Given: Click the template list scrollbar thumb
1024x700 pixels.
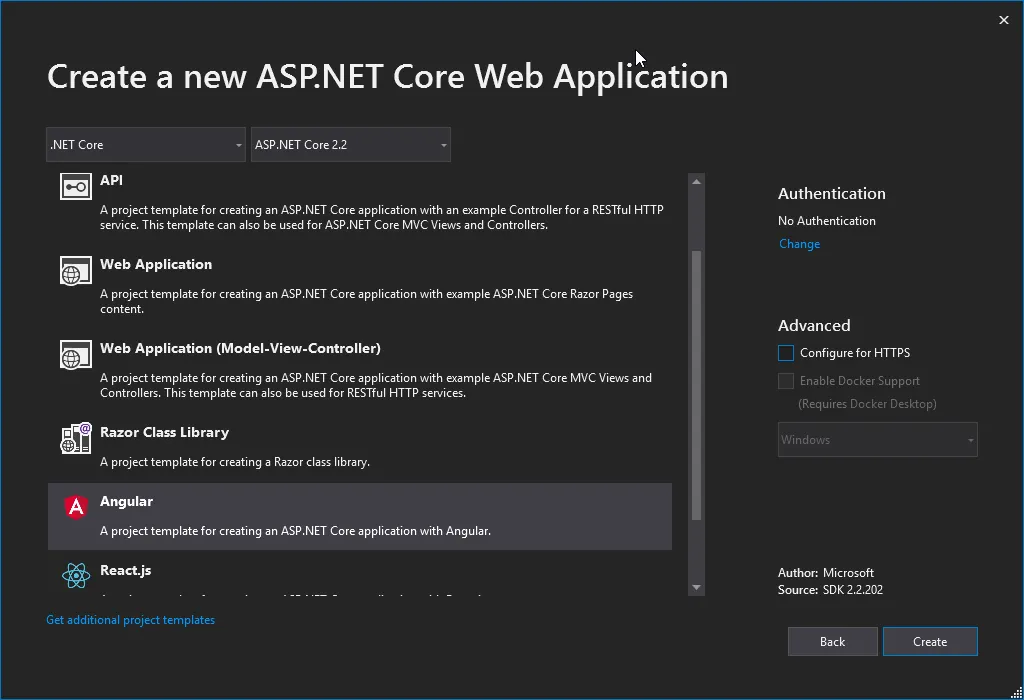Looking at the screenshot, I should (697, 385).
